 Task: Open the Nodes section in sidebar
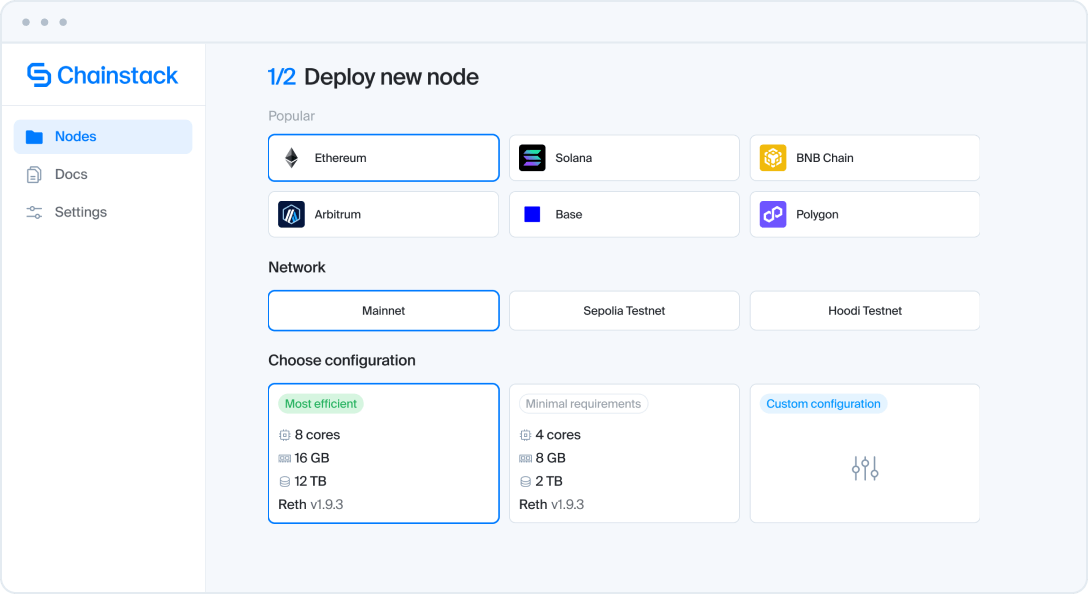click(x=103, y=137)
